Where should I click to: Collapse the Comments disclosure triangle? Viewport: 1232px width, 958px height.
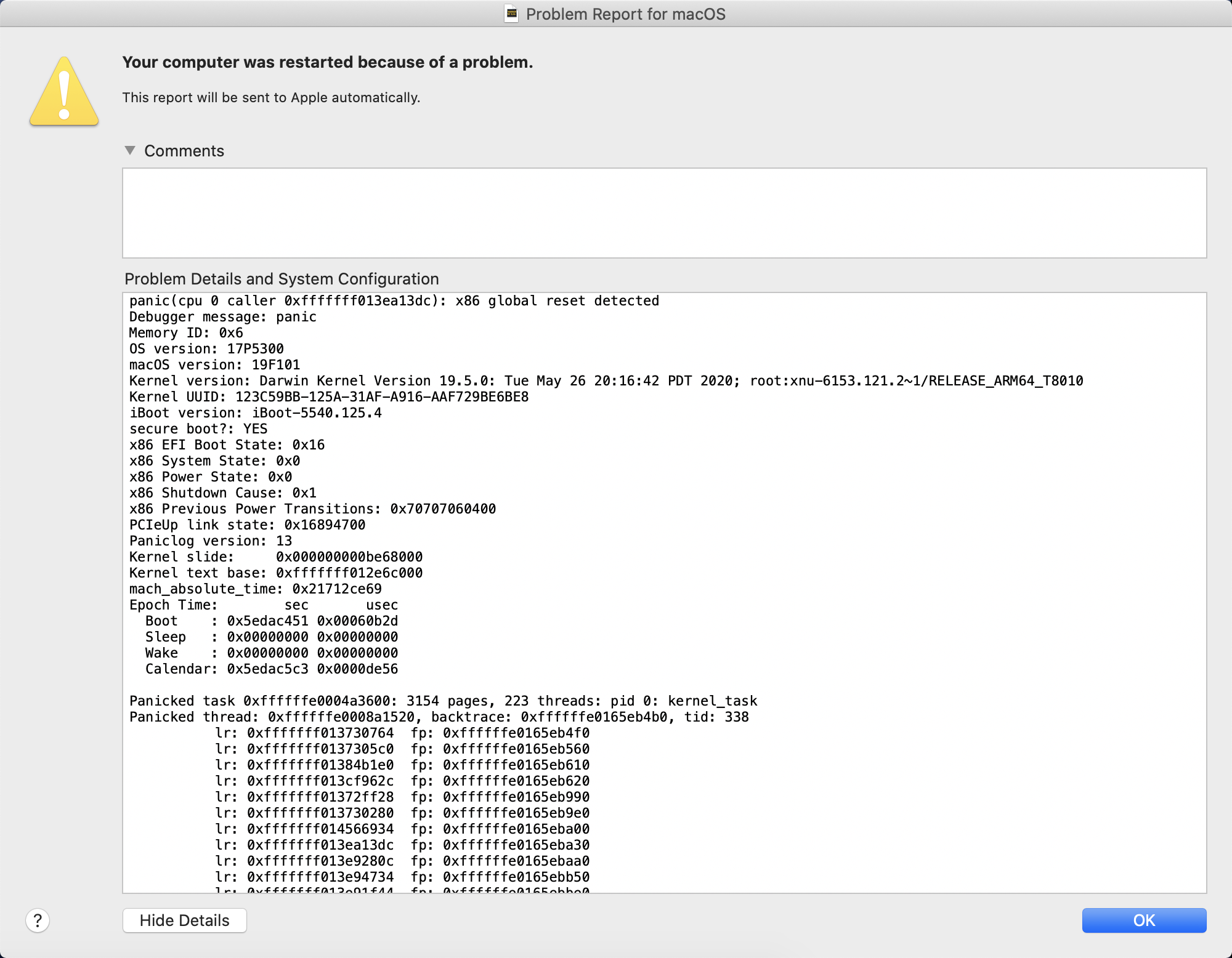tap(130, 150)
